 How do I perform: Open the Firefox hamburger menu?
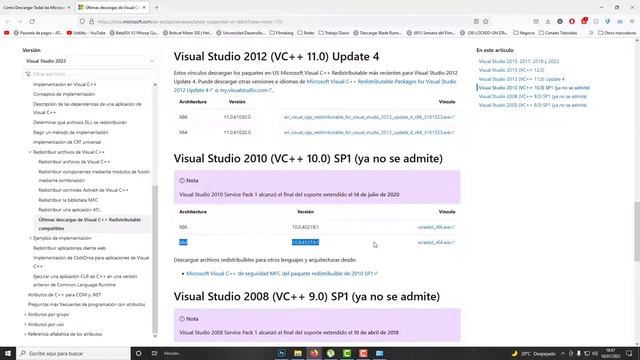click(x=632, y=21)
